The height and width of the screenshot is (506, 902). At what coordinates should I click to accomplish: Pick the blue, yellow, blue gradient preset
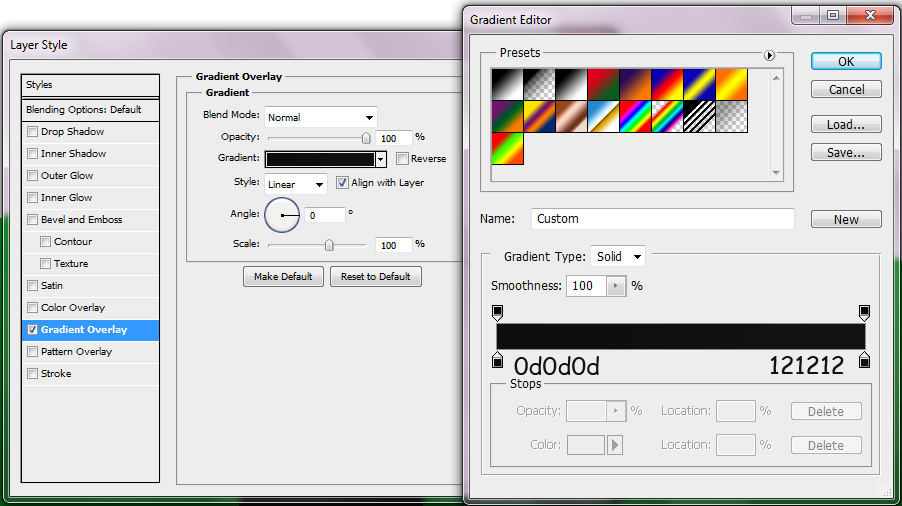tap(700, 85)
